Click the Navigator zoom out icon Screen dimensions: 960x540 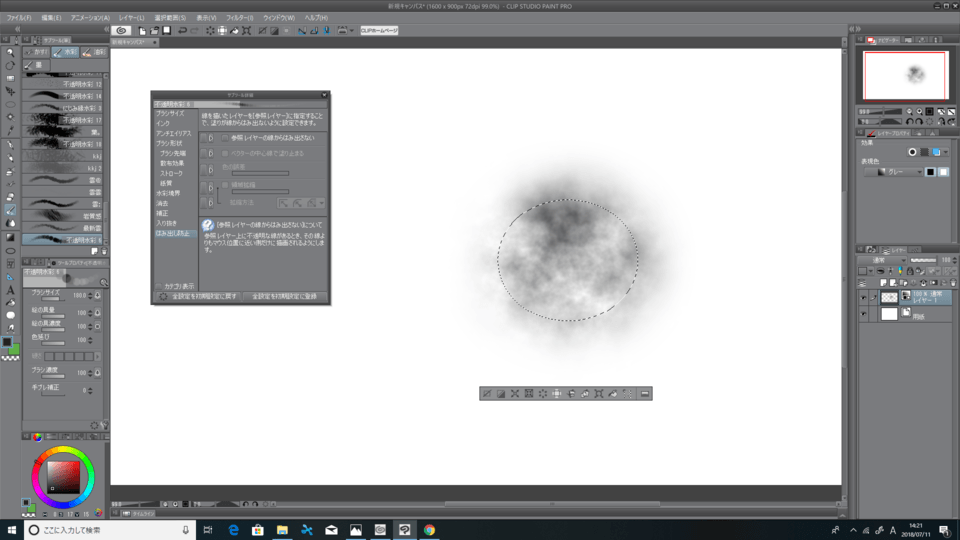click(x=909, y=111)
